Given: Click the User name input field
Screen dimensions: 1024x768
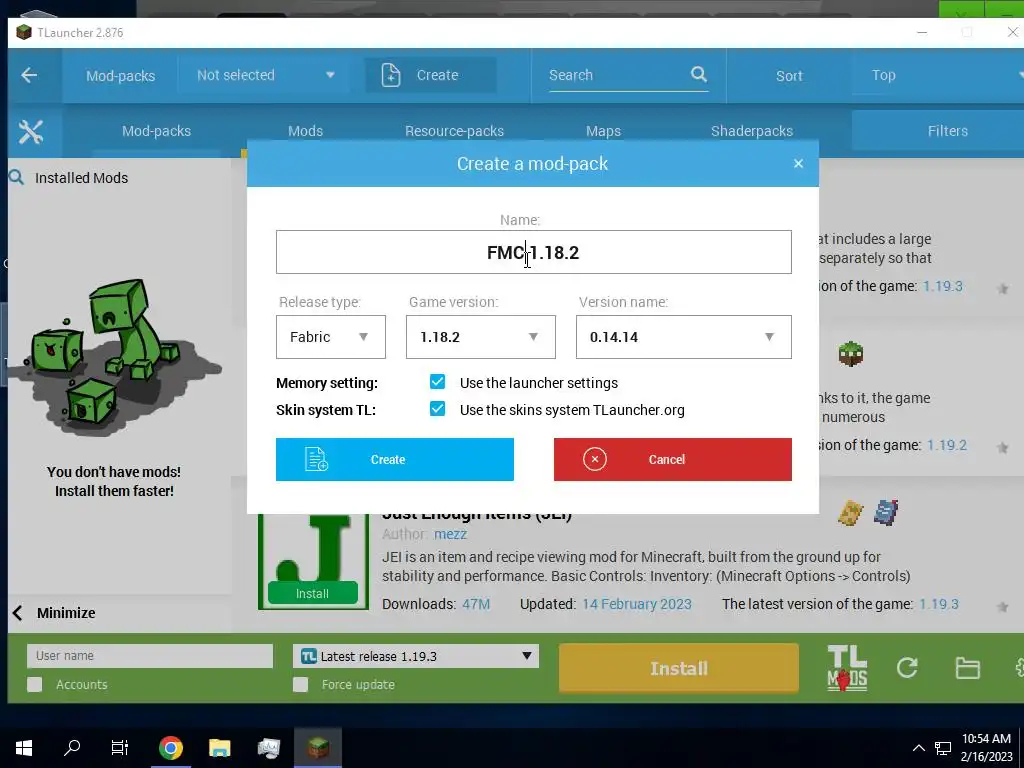Looking at the screenshot, I should 150,656.
